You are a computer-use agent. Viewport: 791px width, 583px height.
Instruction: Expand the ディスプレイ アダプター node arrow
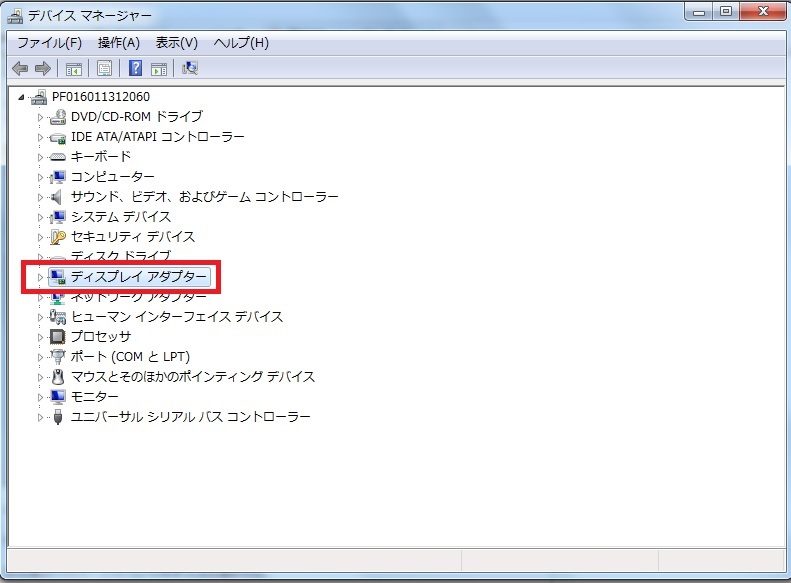click(41, 277)
